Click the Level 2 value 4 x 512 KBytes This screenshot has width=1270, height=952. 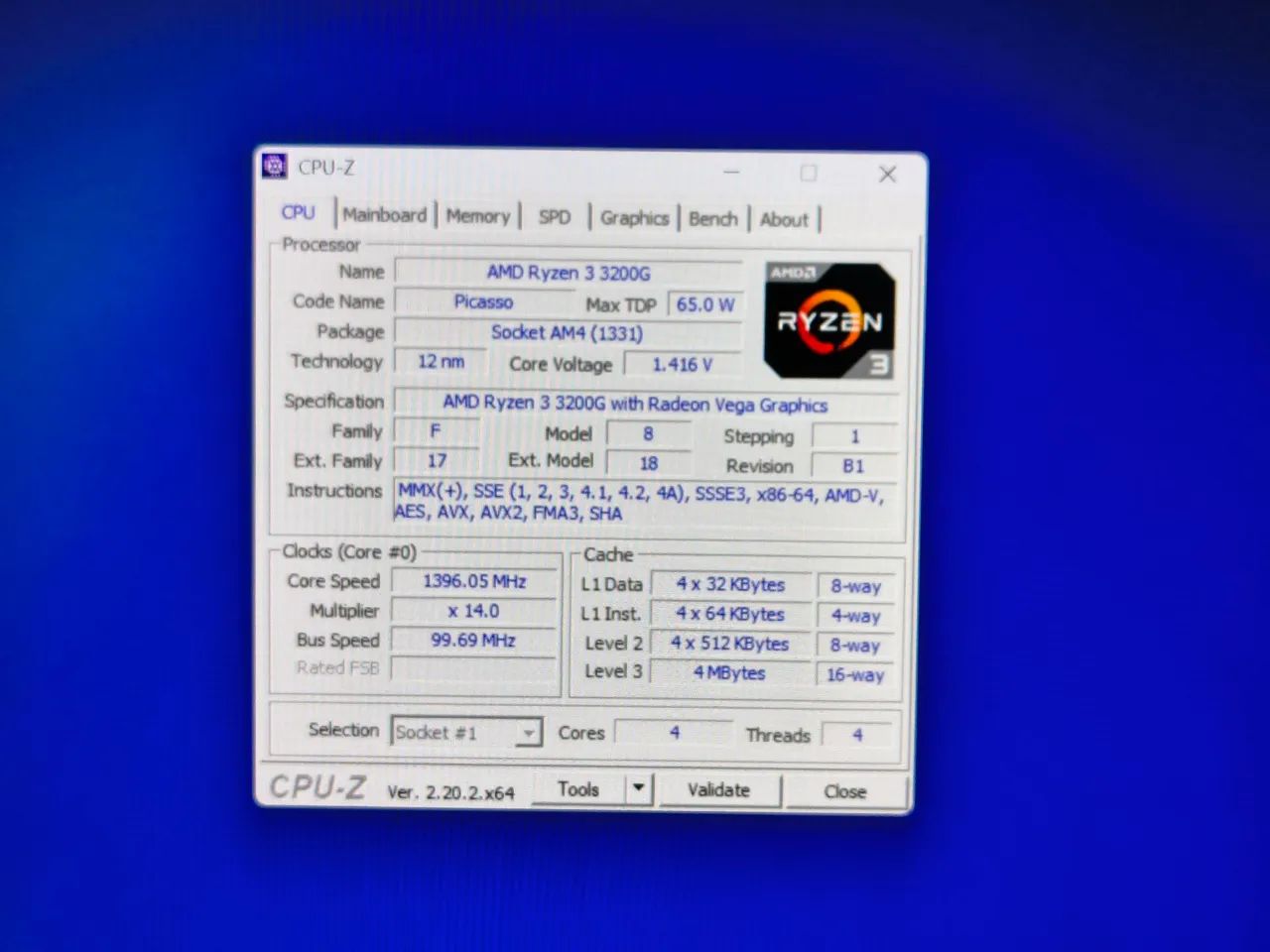(x=730, y=644)
